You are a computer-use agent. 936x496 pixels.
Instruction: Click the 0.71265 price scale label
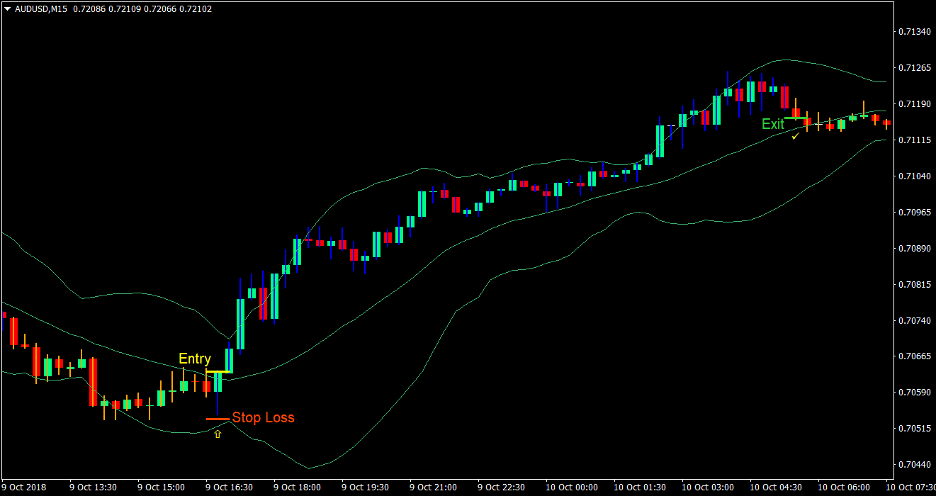910,68
